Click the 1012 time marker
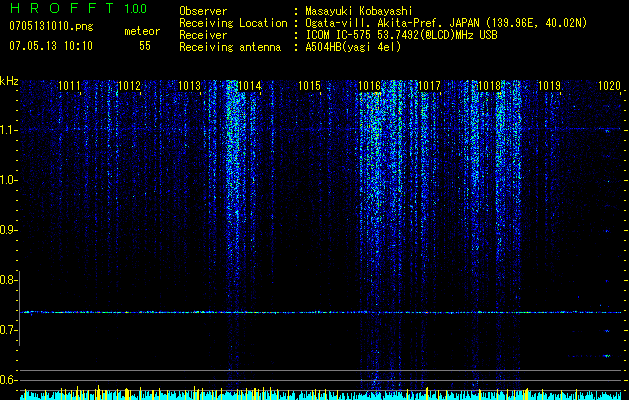 (x=130, y=86)
